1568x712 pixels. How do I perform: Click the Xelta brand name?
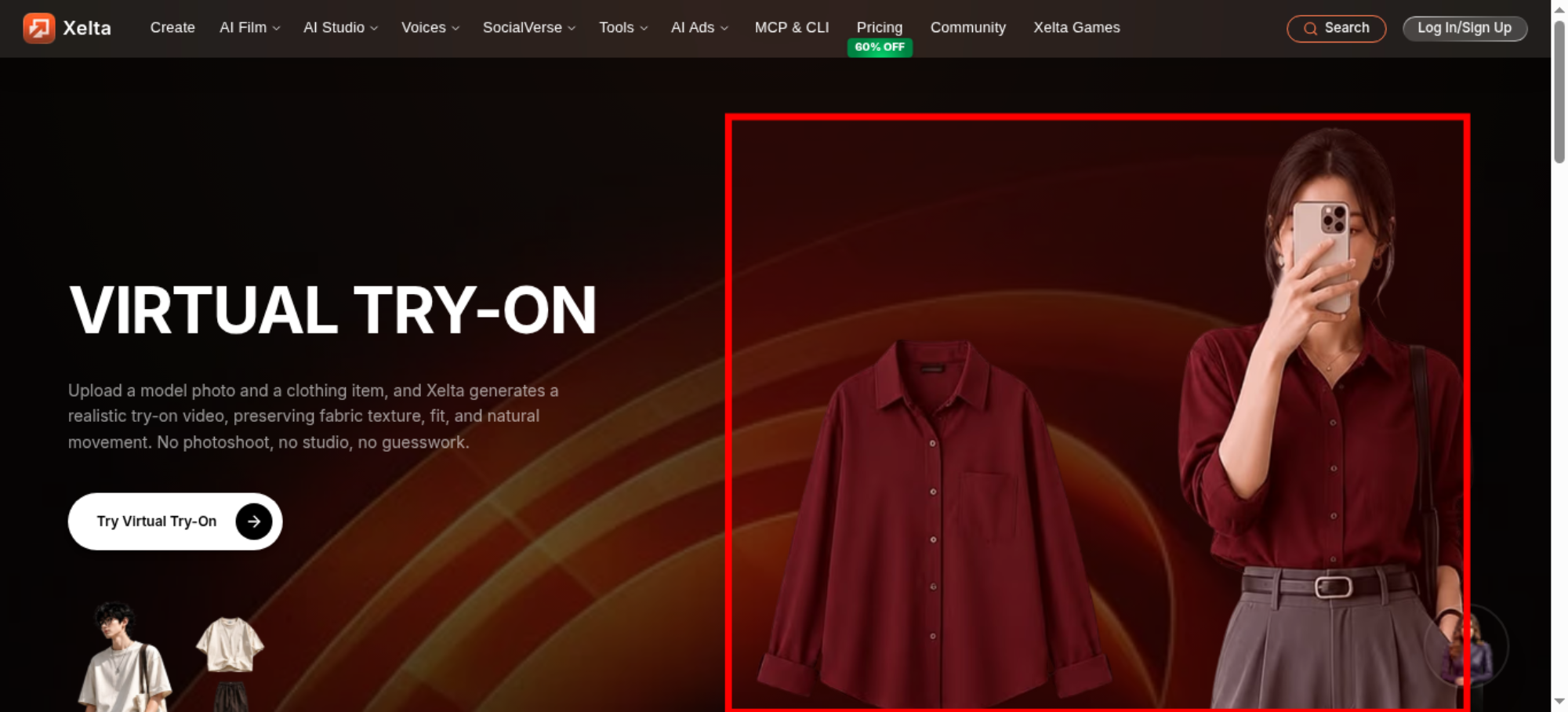tap(87, 28)
